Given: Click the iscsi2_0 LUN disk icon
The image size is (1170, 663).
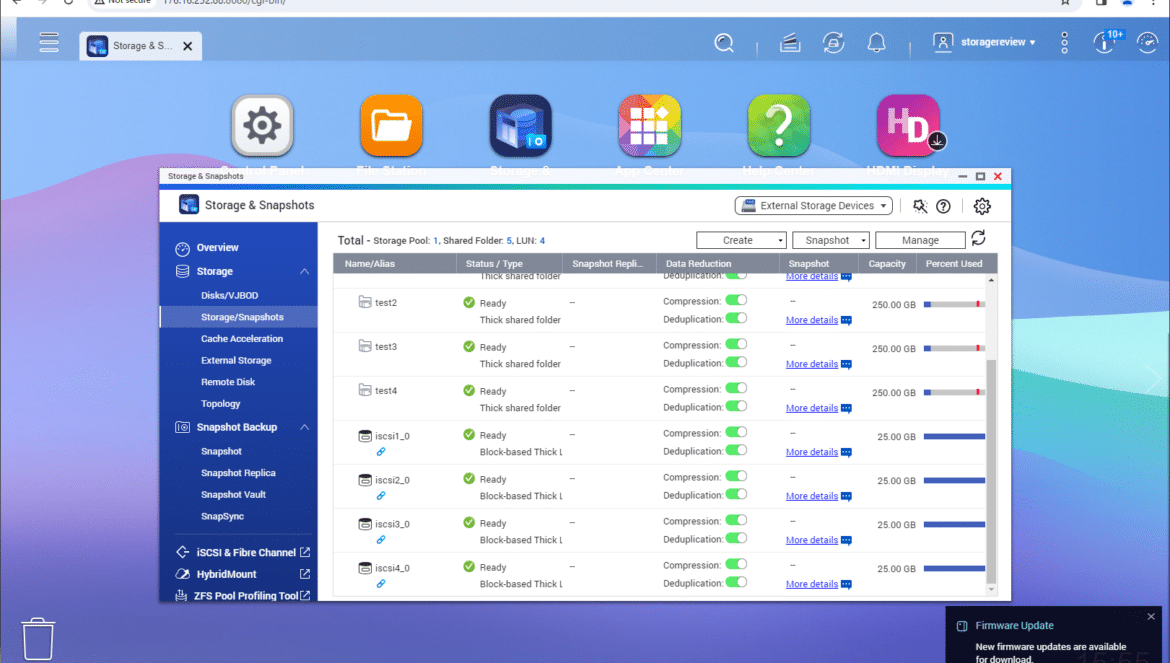Looking at the screenshot, I should pos(365,480).
